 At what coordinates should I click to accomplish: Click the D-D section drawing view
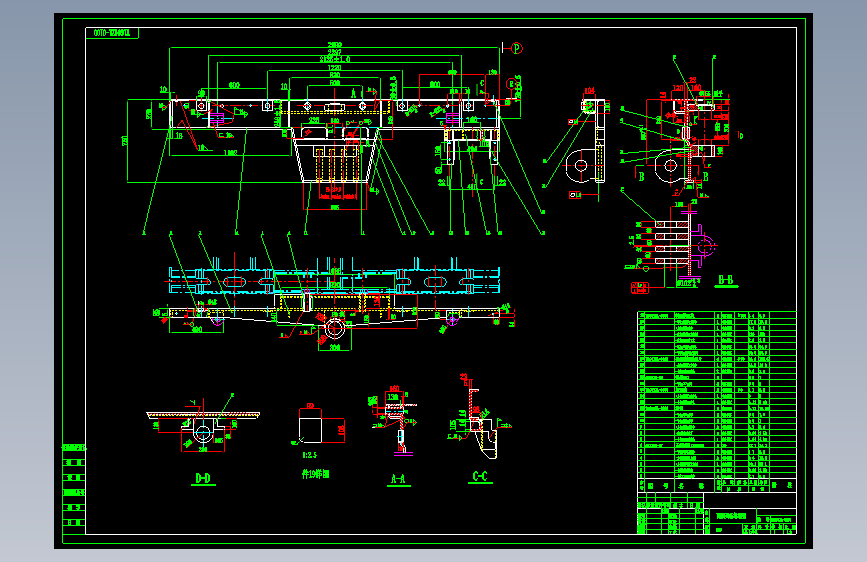[203, 424]
